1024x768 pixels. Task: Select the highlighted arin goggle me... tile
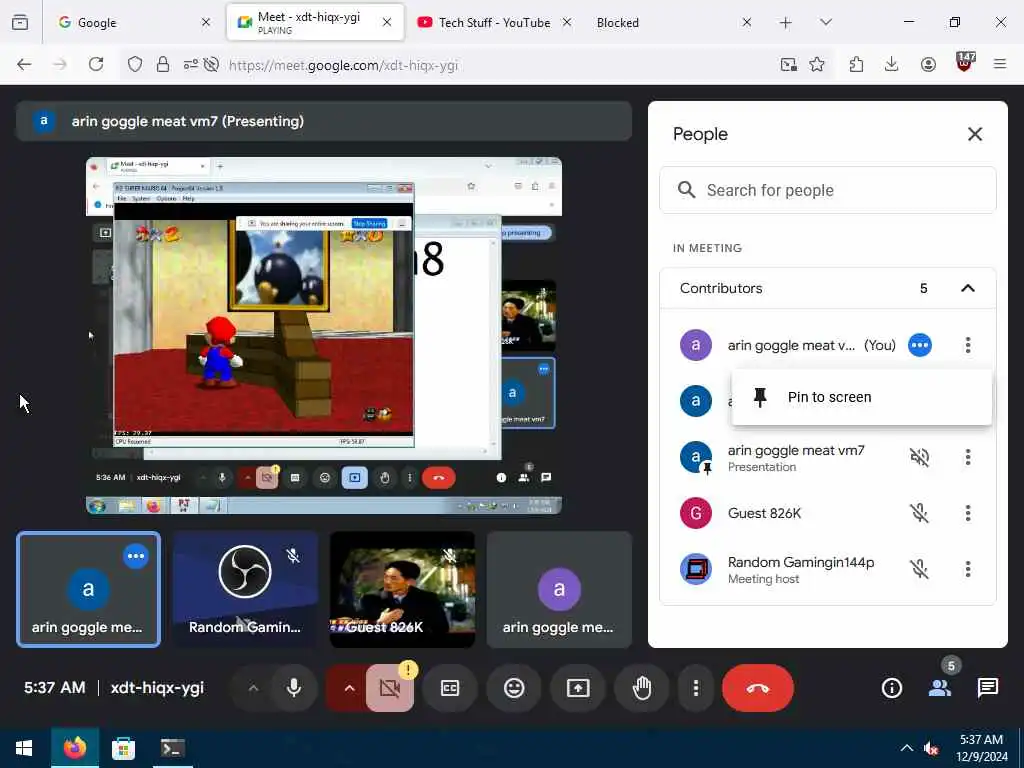[x=88, y=590]
